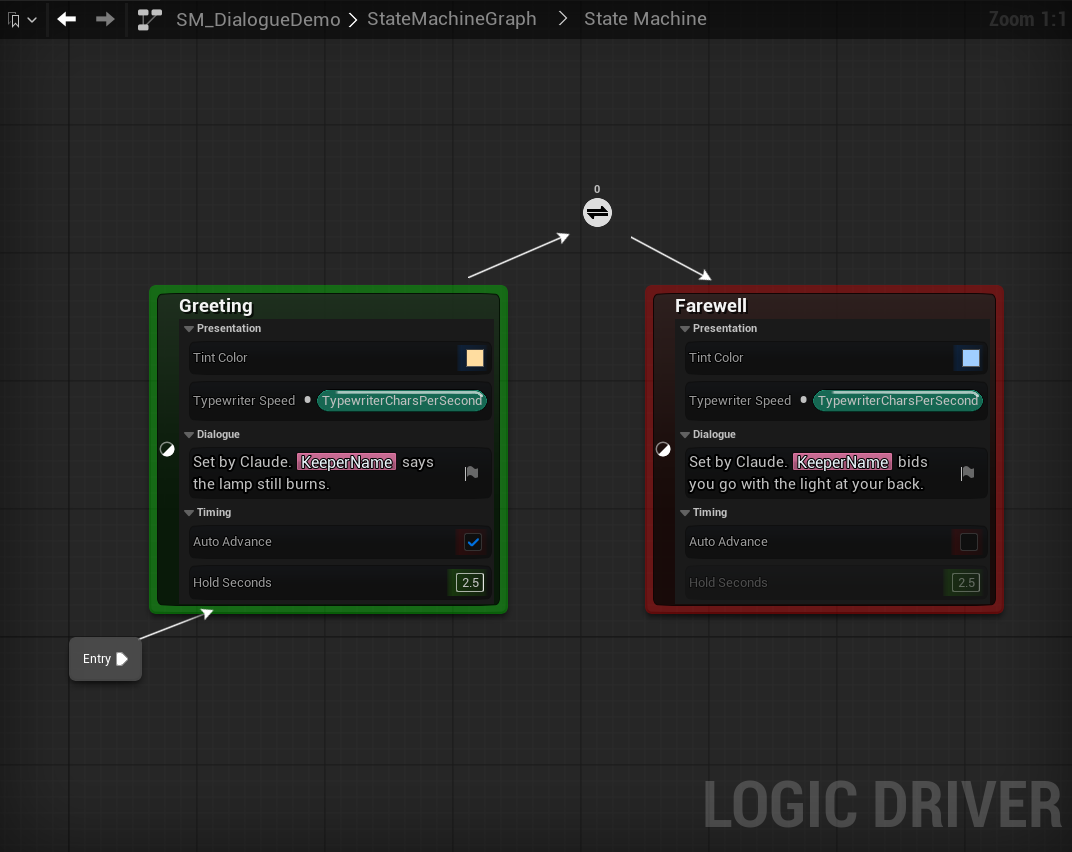Uncheck Auto Advance in Greeting
1072x852 pixels.
[473, 542]
